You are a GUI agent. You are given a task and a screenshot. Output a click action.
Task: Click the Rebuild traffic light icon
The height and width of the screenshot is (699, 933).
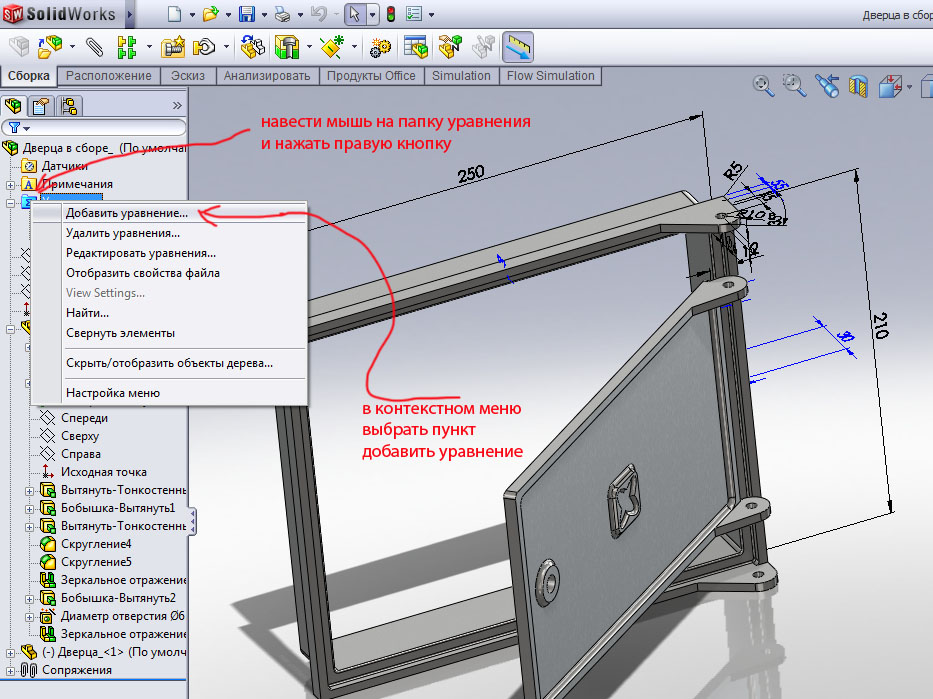tap(390, 14)
